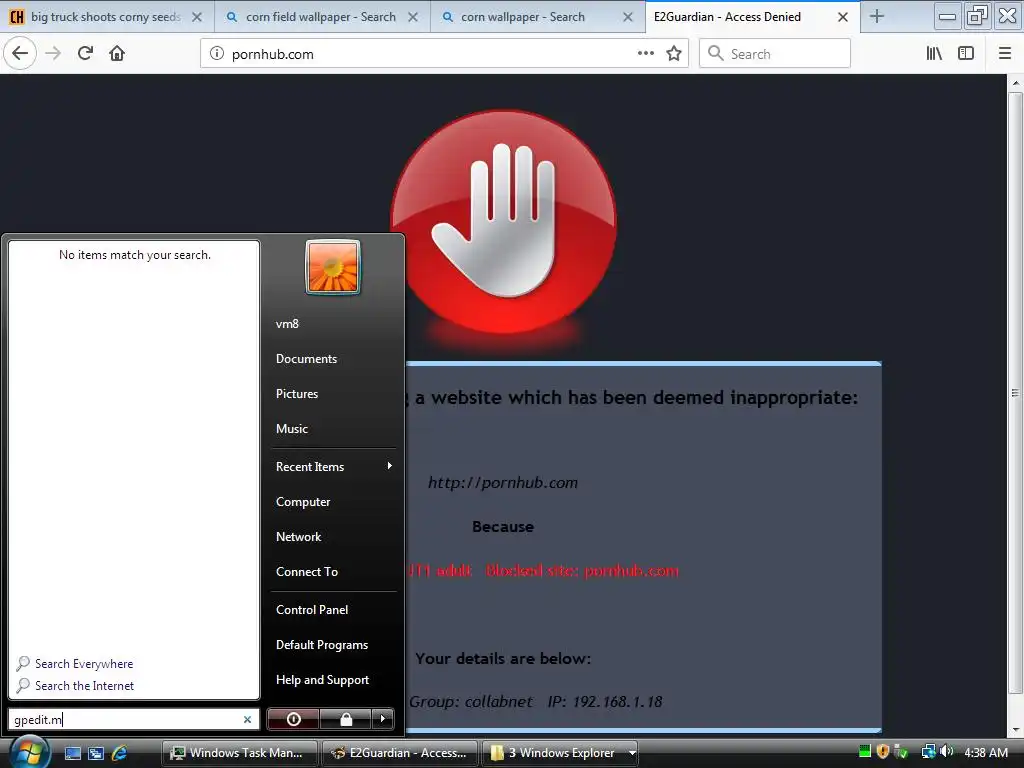Click the vertical scrollbar thumb
Viewport: 1024px width, 768px height.
(x=1016, y=393)
